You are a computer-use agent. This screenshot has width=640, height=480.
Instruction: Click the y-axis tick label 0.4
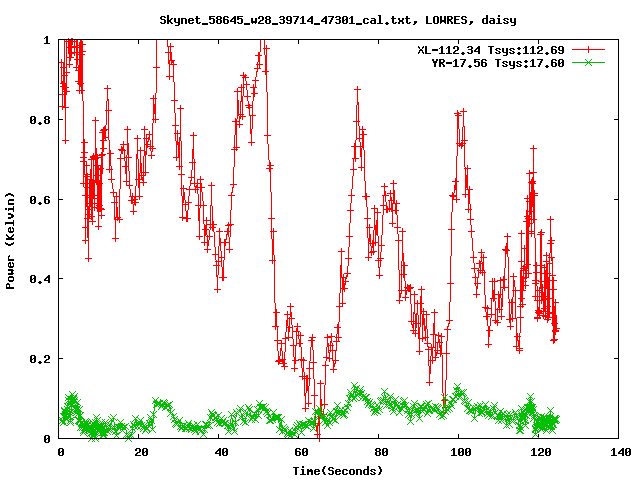pyautogui.click(x=40, y=279)
